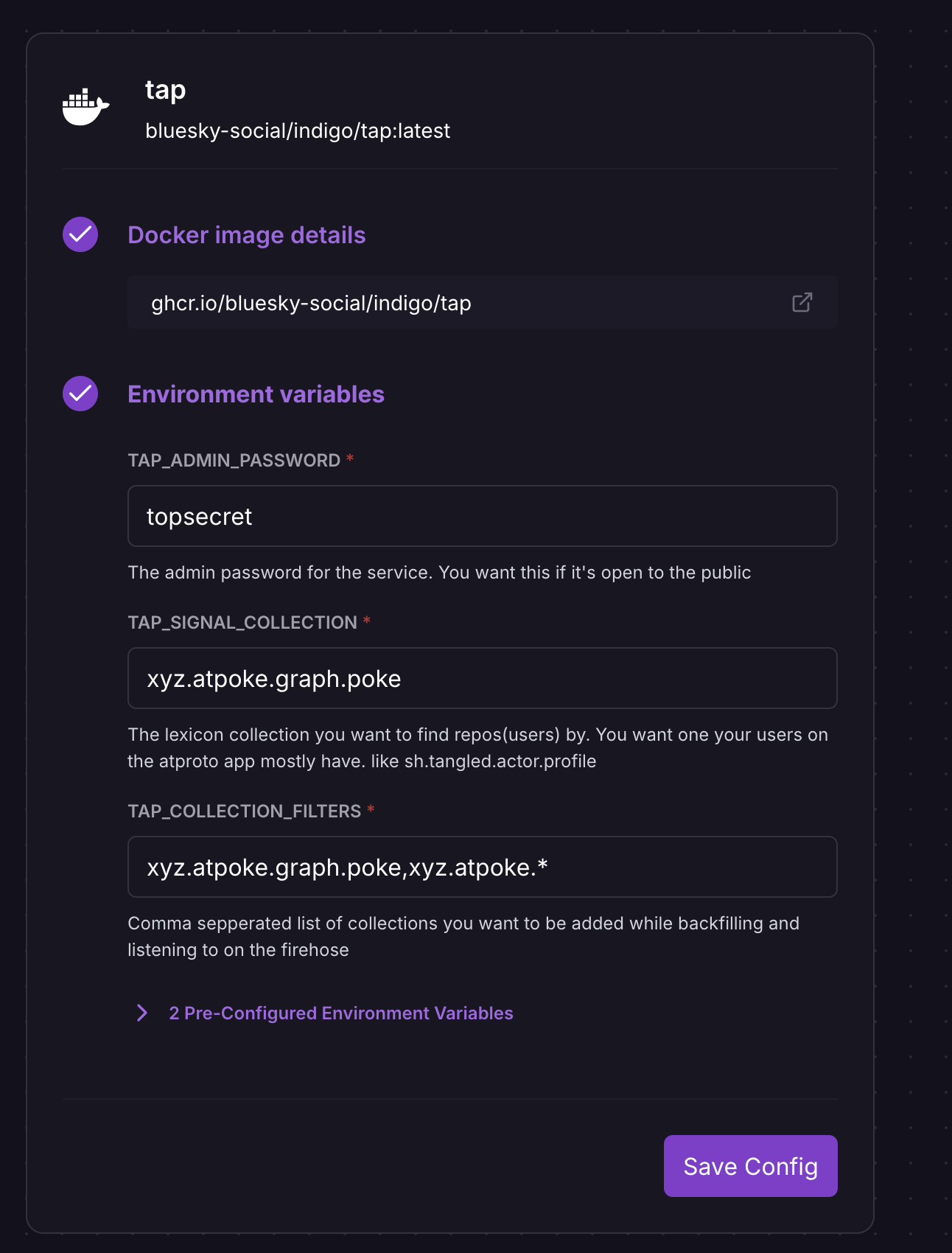The image size is (952, 1253).
Task: Click the Docker image details checkmark icon
Action: (80, 234)
